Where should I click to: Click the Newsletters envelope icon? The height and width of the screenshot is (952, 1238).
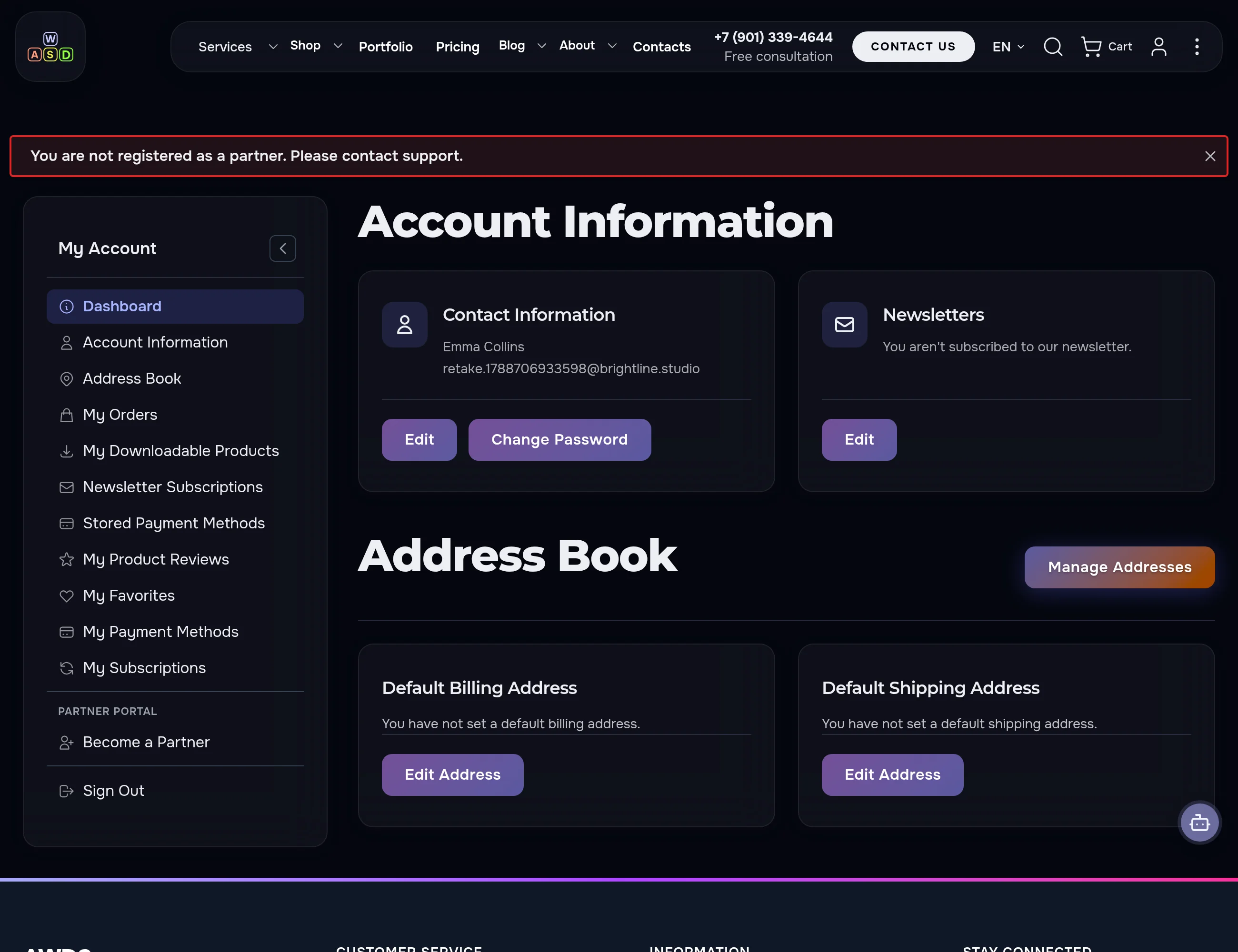point(844,325)
